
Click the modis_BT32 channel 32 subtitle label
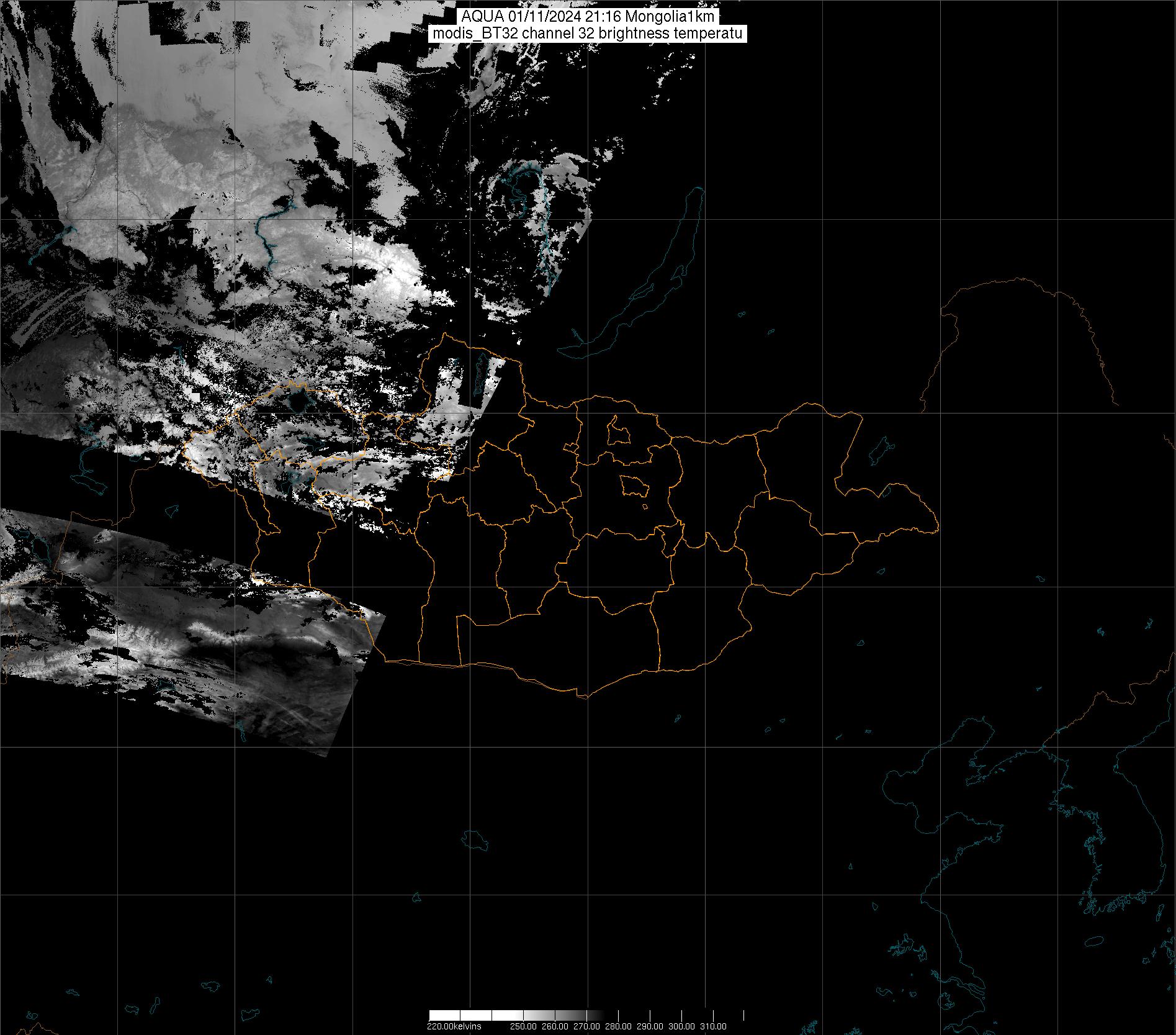[x=588, y=34]
